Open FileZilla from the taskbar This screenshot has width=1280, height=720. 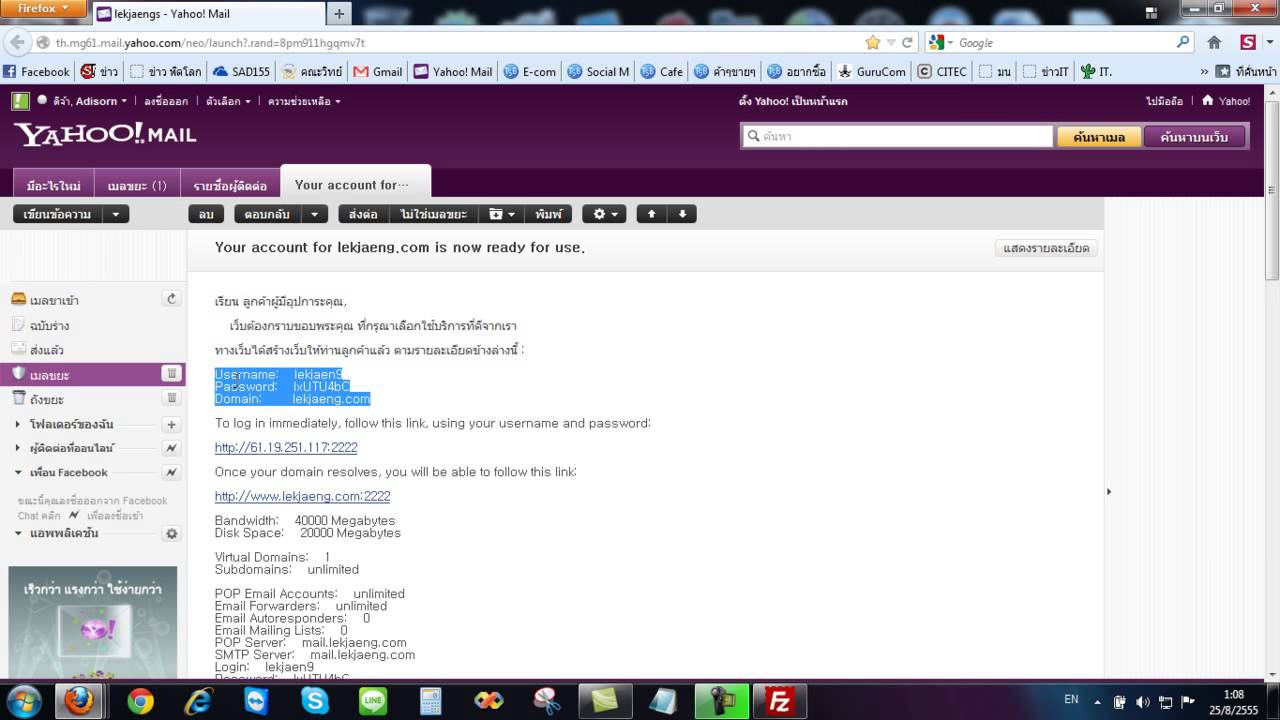(780, 702)
